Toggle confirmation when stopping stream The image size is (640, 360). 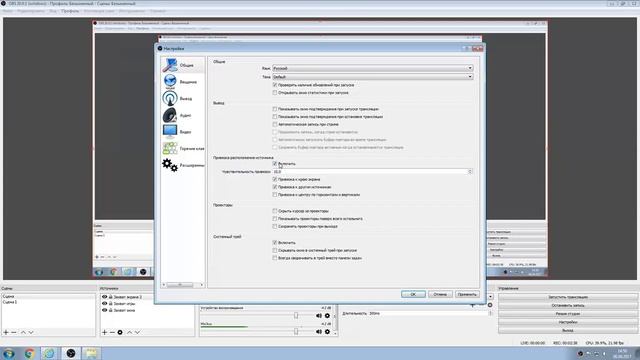pyautogui.click(x=275, y=117)
